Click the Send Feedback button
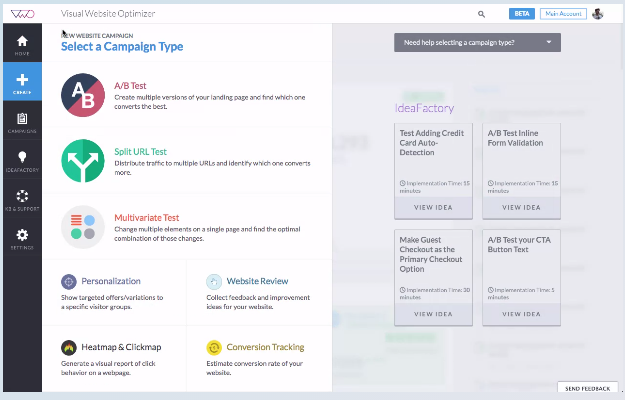This screenshot has height=400, width=625. pyautogui.click(x=588, y=388)
